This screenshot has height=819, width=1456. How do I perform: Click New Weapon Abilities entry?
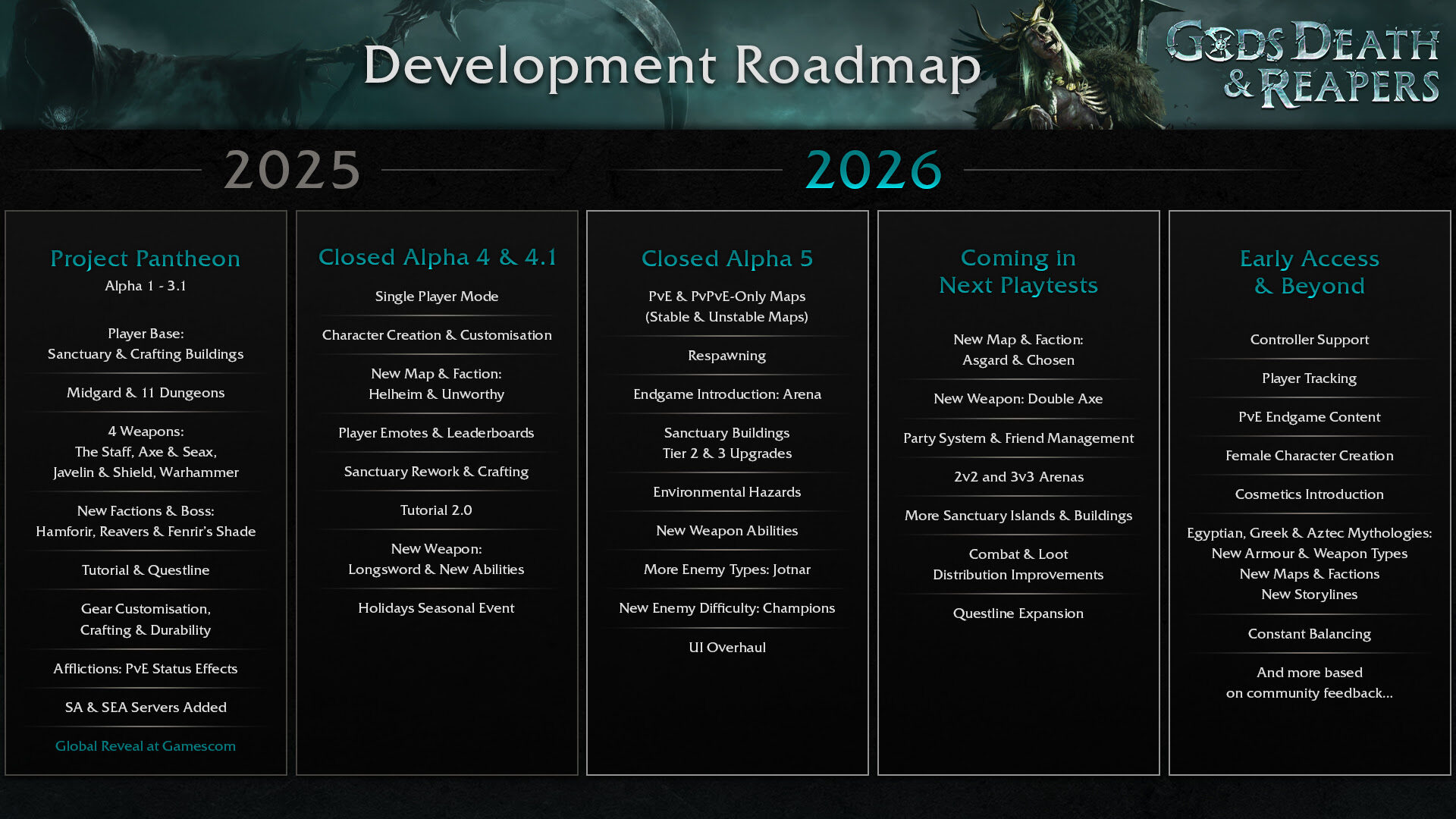coord(727,531)
